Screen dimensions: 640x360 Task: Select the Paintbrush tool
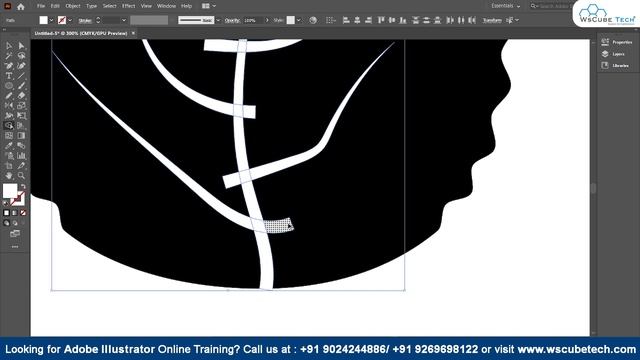pos(21,86)
